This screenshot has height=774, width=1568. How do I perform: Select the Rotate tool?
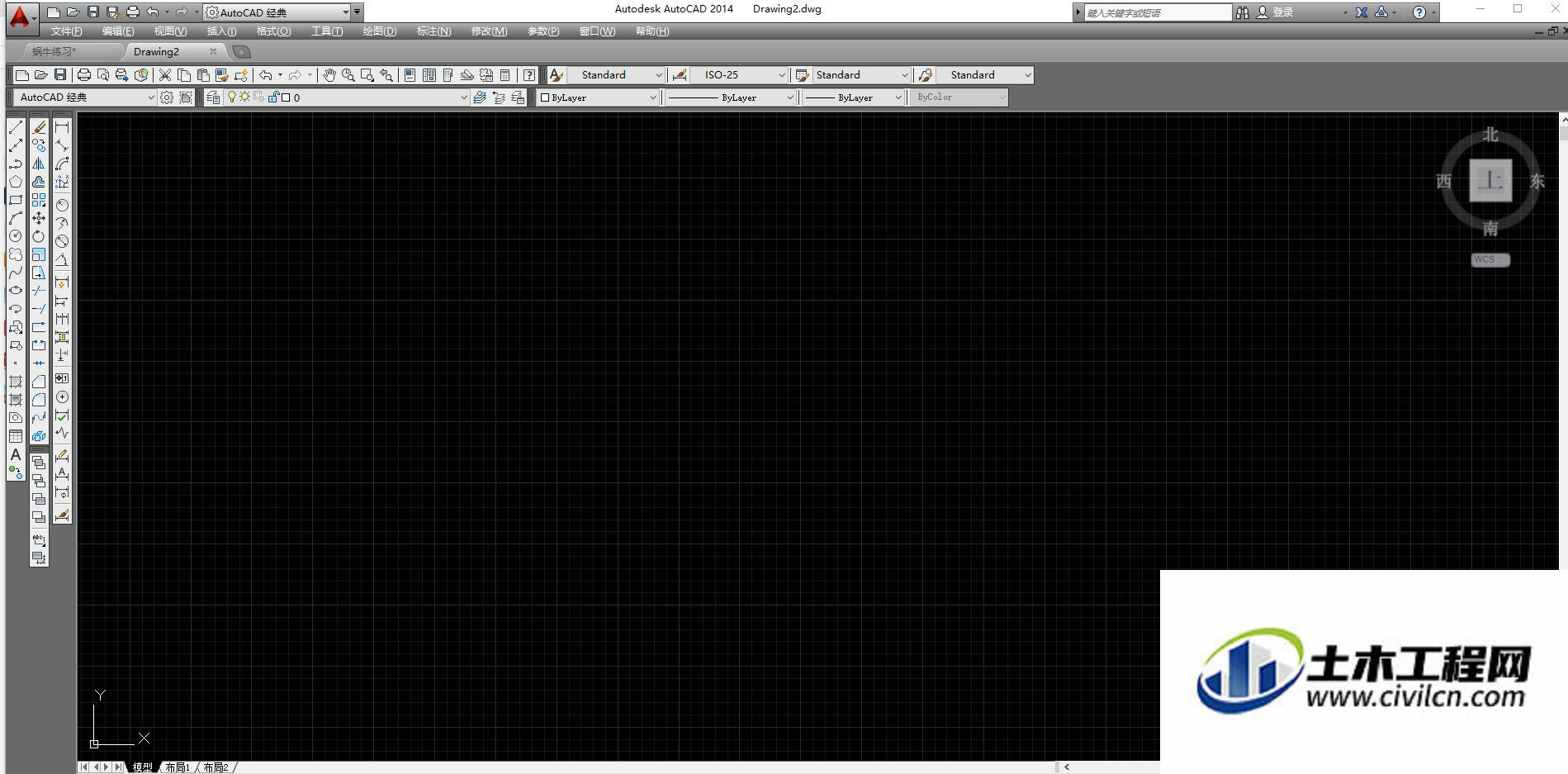[x=39, y=236]
